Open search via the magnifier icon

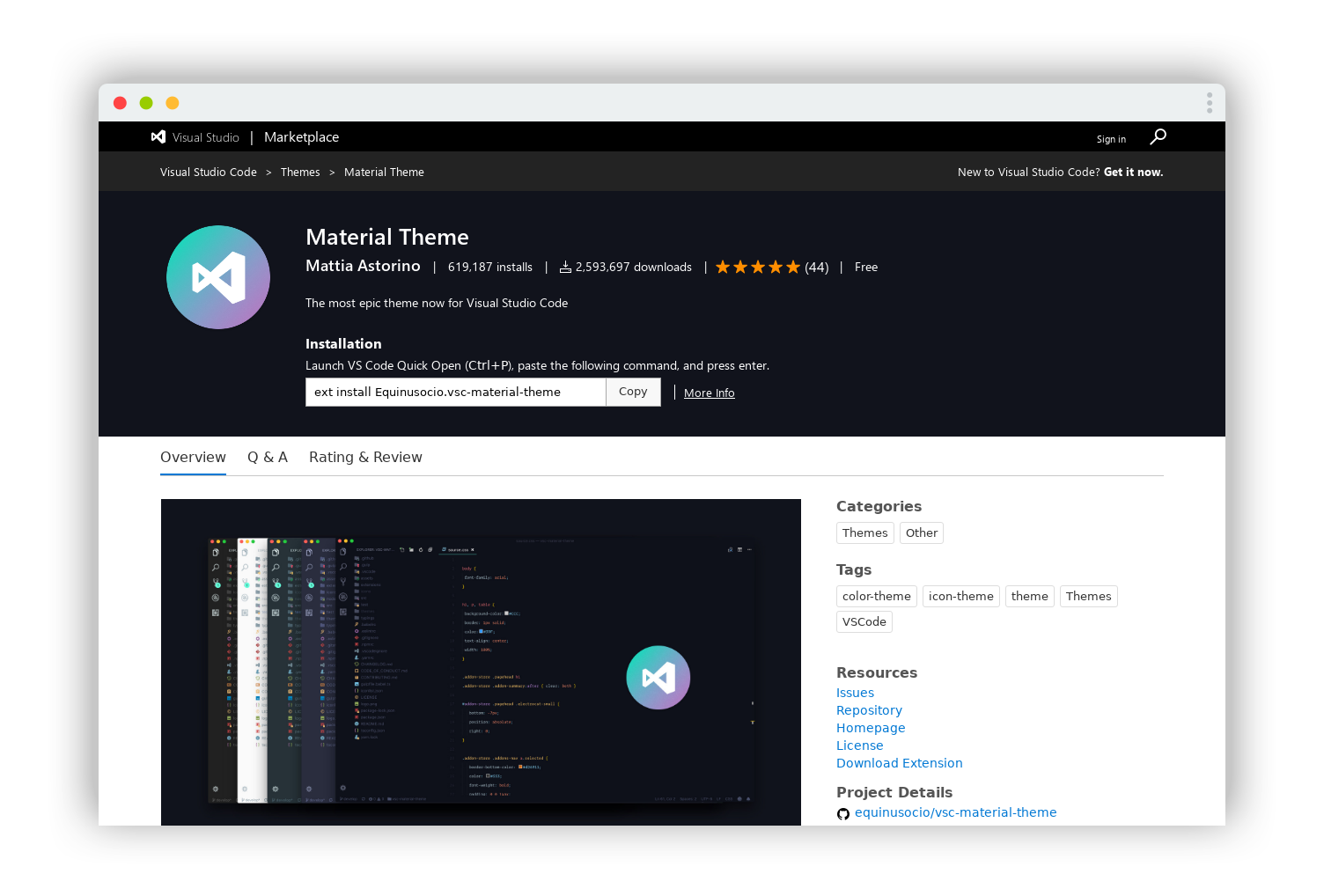click(1158, 136)
